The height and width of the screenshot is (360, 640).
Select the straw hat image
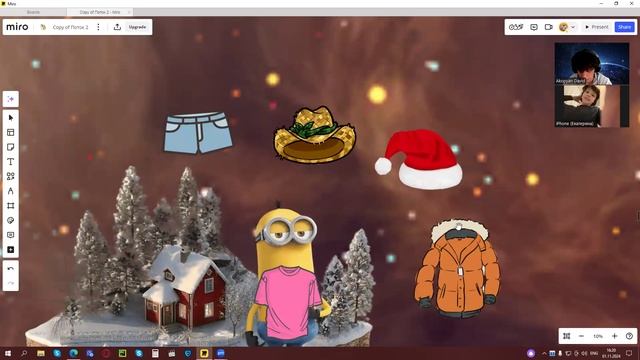pyautogui.click(x=315, y=135)
